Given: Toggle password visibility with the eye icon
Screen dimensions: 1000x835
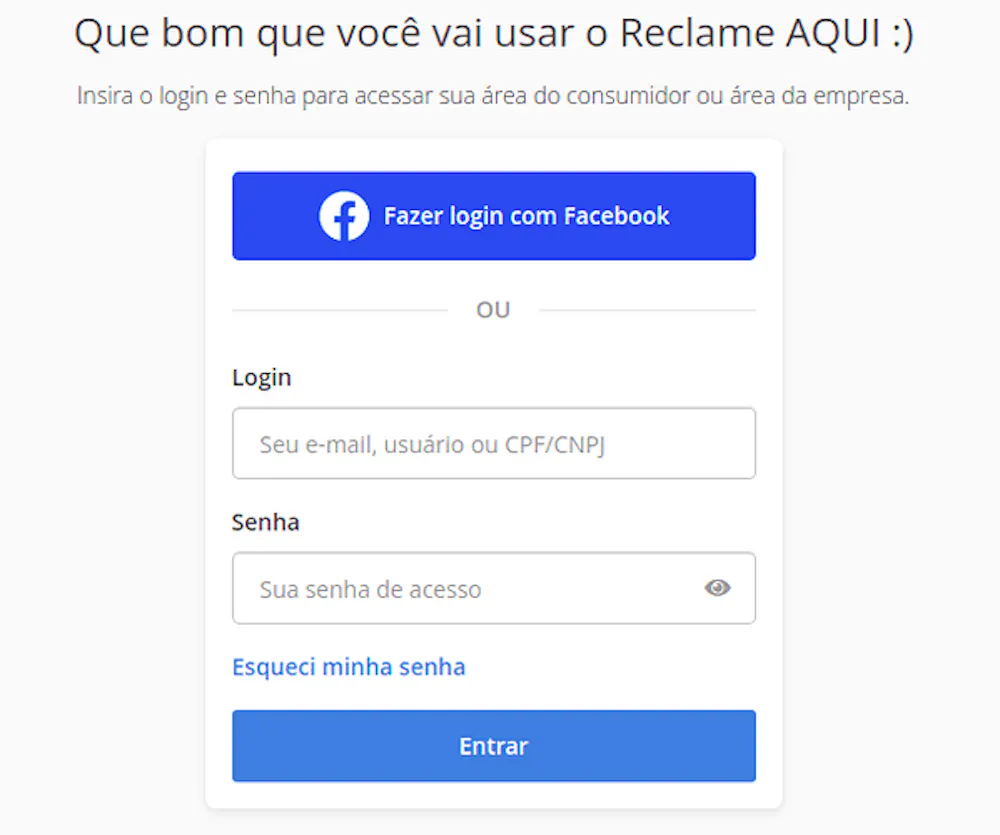Looking at the screenshot, I should (717, 588).
